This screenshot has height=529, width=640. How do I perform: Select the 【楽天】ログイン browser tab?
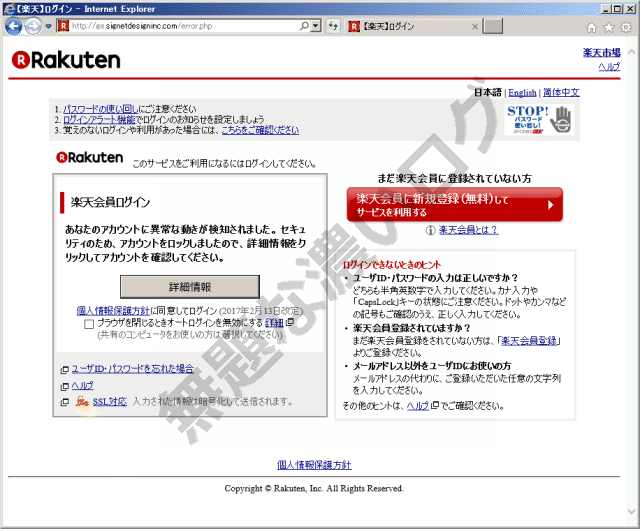pos(412,27)
